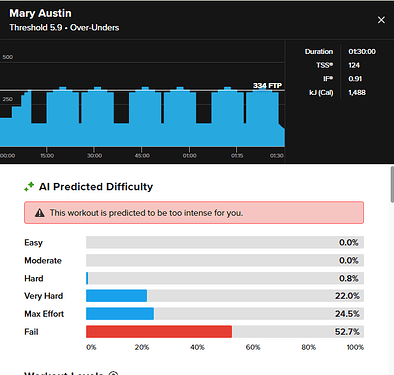394x375 pixels.
Task: Click the 45:00 timeline marker
Action: coord(142,156)
